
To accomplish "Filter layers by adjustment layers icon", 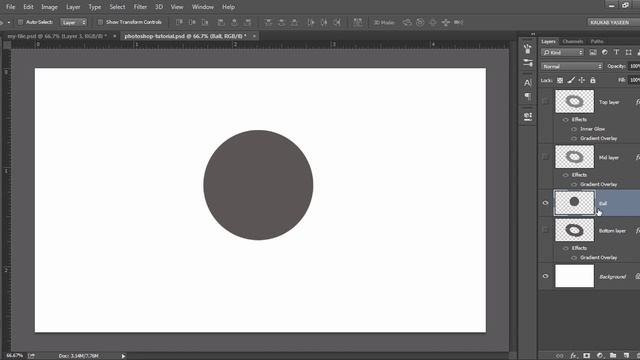I will tap(604, 52).
